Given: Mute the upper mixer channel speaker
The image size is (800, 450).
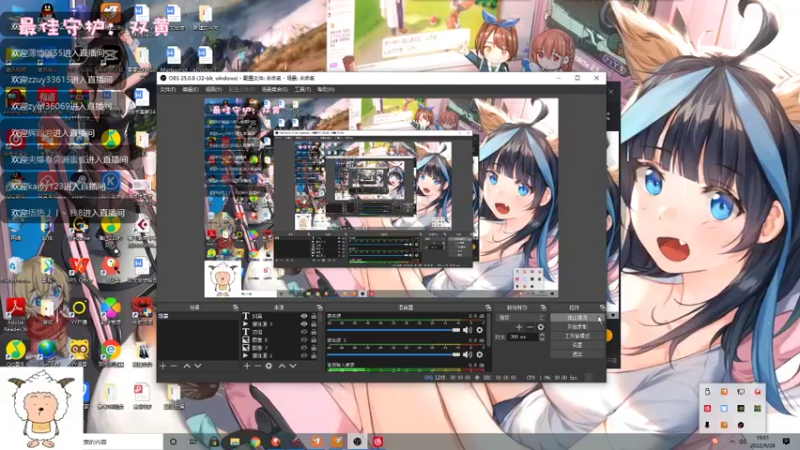Looking at the screenshot, I should 467,330.
